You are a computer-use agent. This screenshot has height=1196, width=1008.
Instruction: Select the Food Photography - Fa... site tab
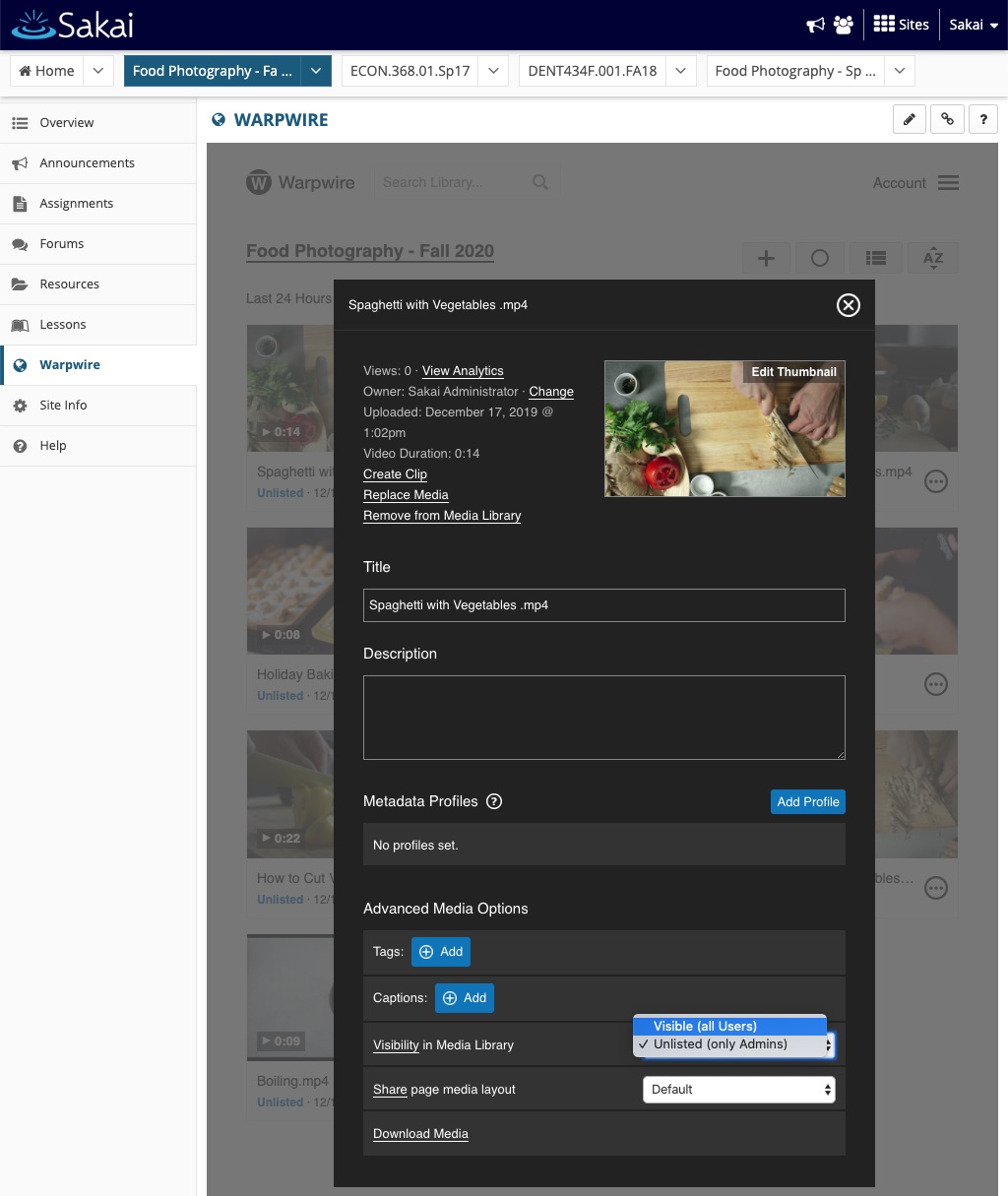click(212, 71)
